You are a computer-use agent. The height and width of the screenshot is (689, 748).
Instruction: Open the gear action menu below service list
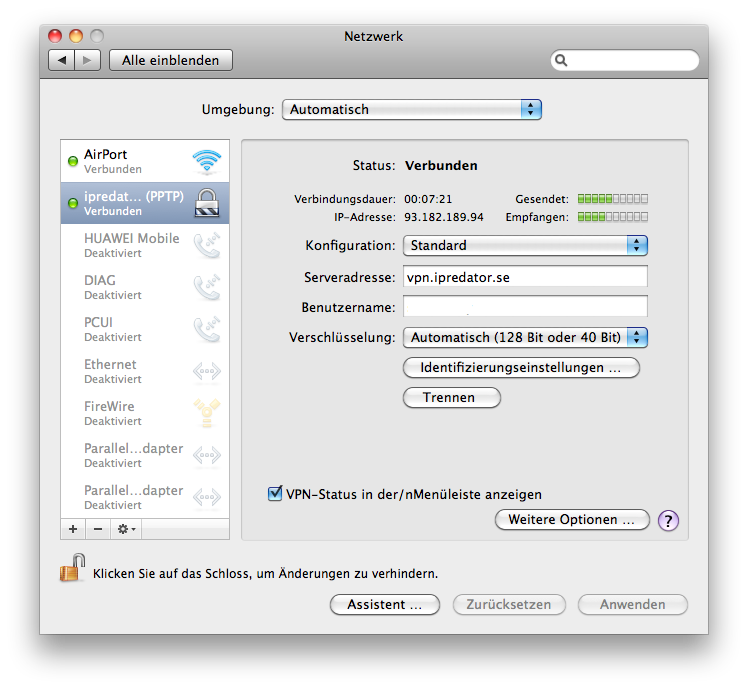pos(126,529)
